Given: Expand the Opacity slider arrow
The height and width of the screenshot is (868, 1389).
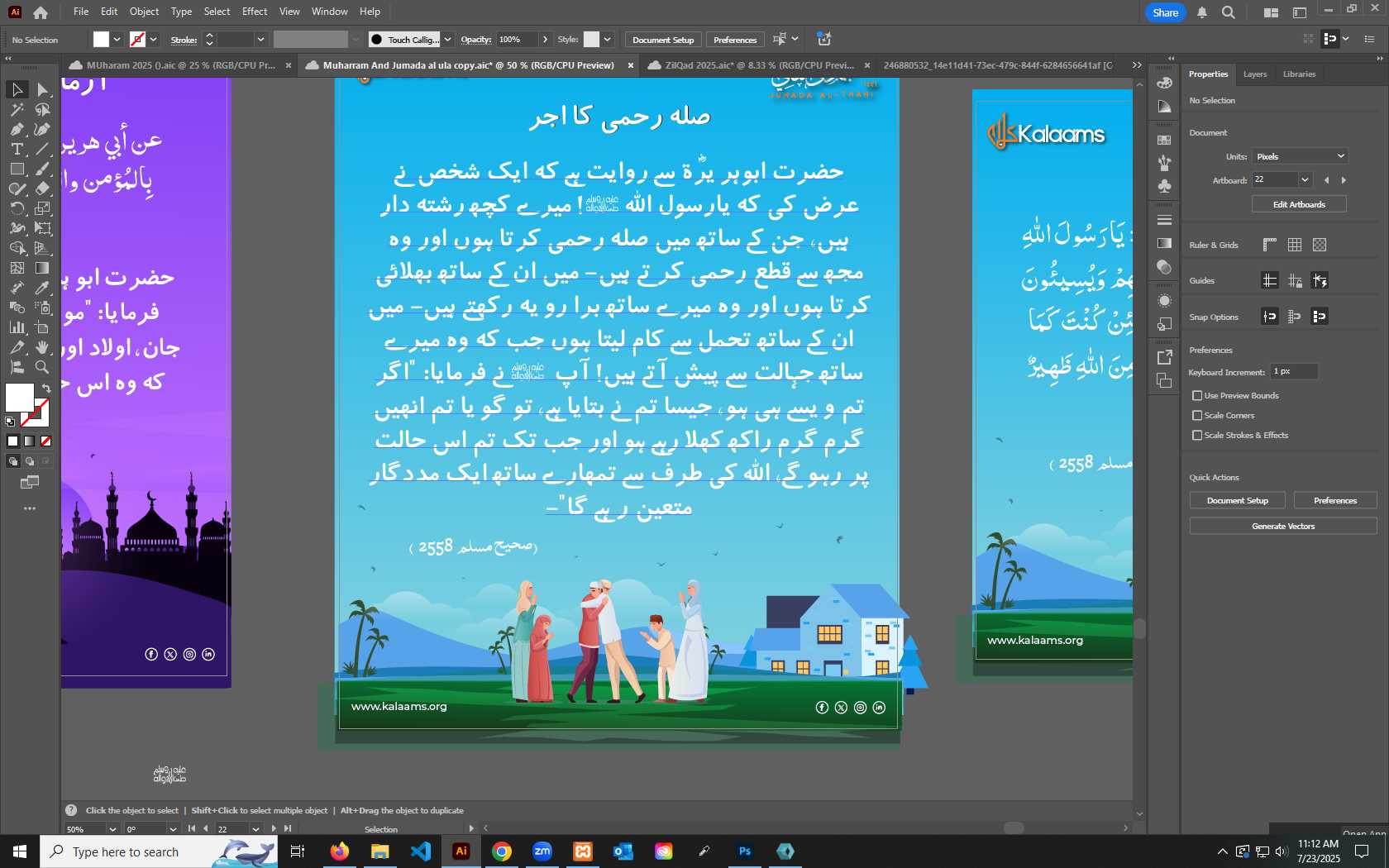Looking at the screenshot, I should tap(545, 39).
